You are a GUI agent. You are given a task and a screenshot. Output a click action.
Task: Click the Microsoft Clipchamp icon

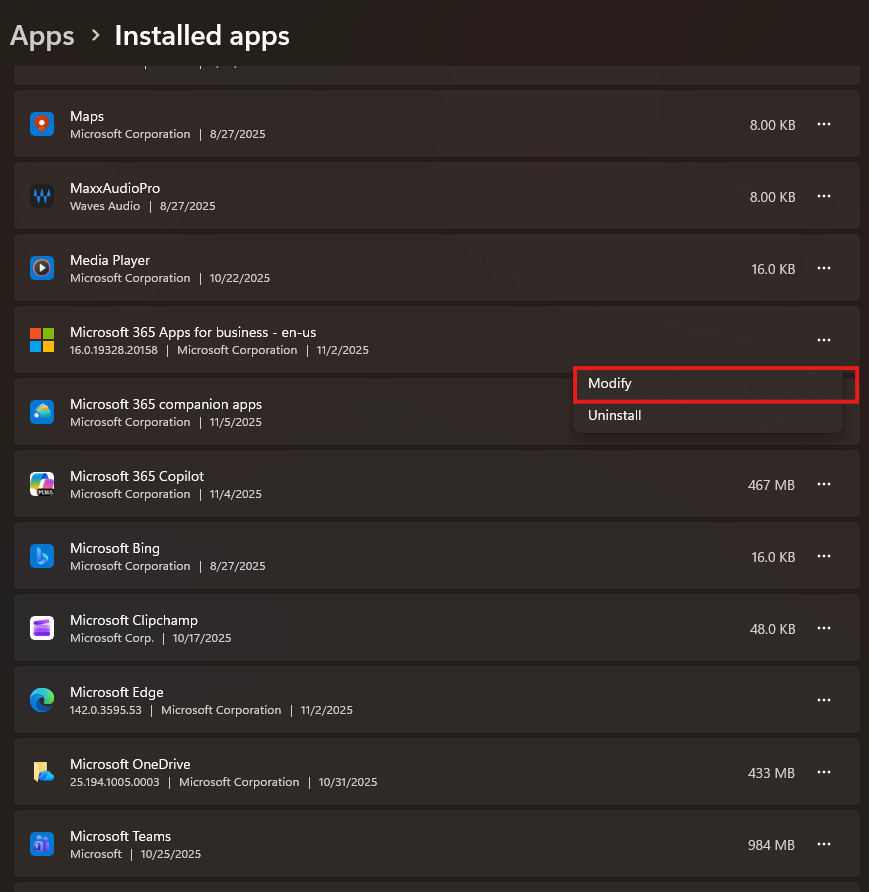pyautogui.click(x=42, y=628)
